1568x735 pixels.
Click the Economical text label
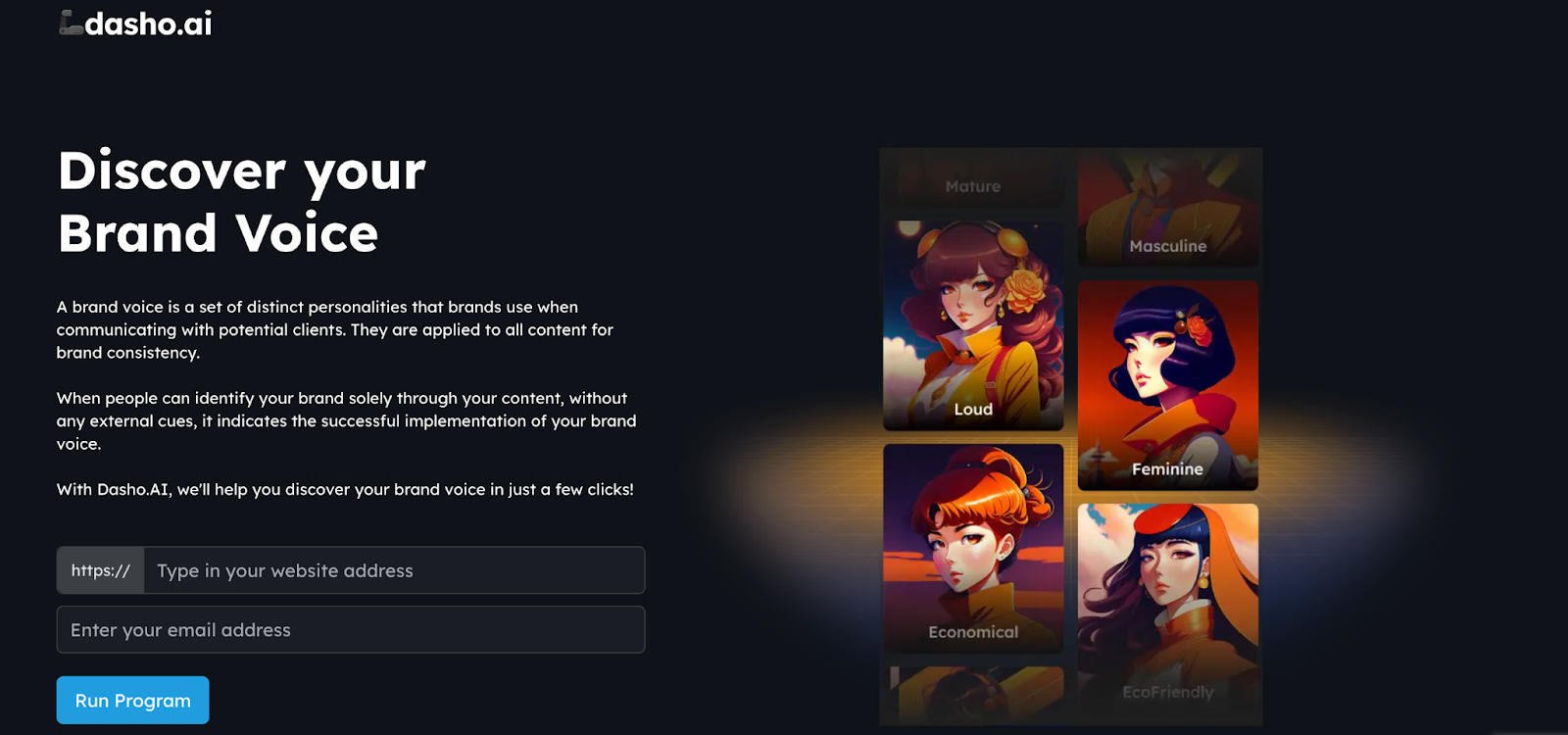(x=973, y=632)
